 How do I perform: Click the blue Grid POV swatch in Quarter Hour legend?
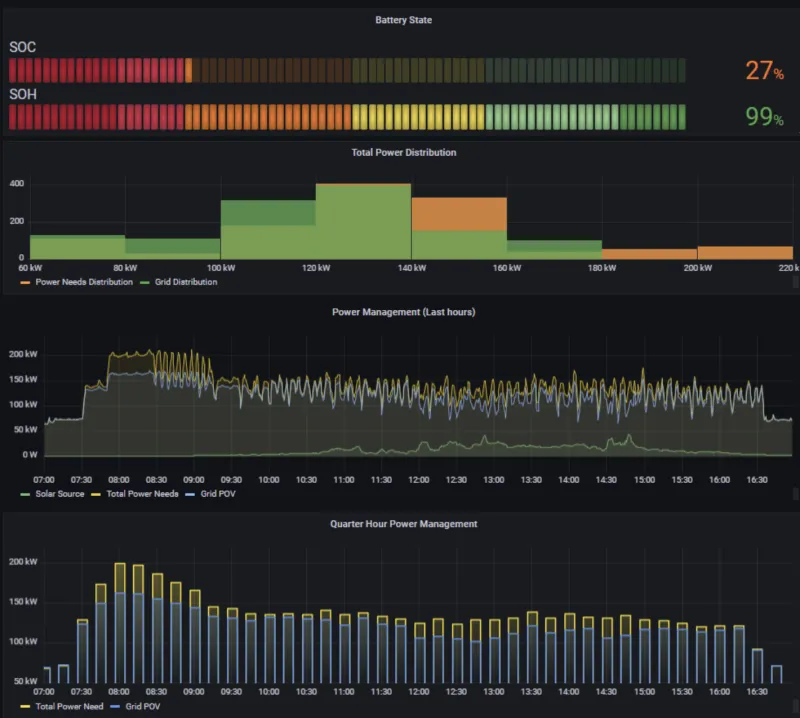[x=115, y=707]
